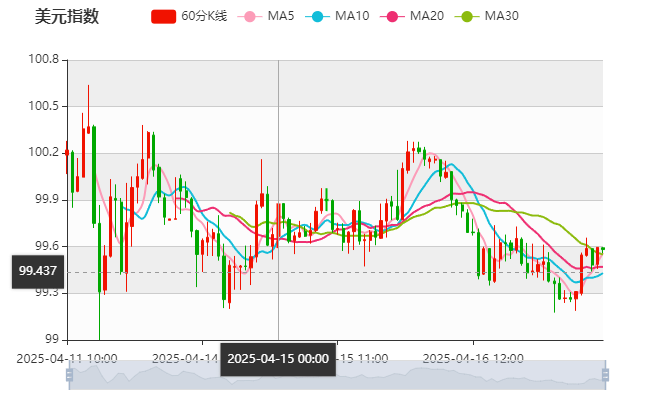Hide the MA30 series by its label
The image size is (670, 400).
(x=501, y=16)
